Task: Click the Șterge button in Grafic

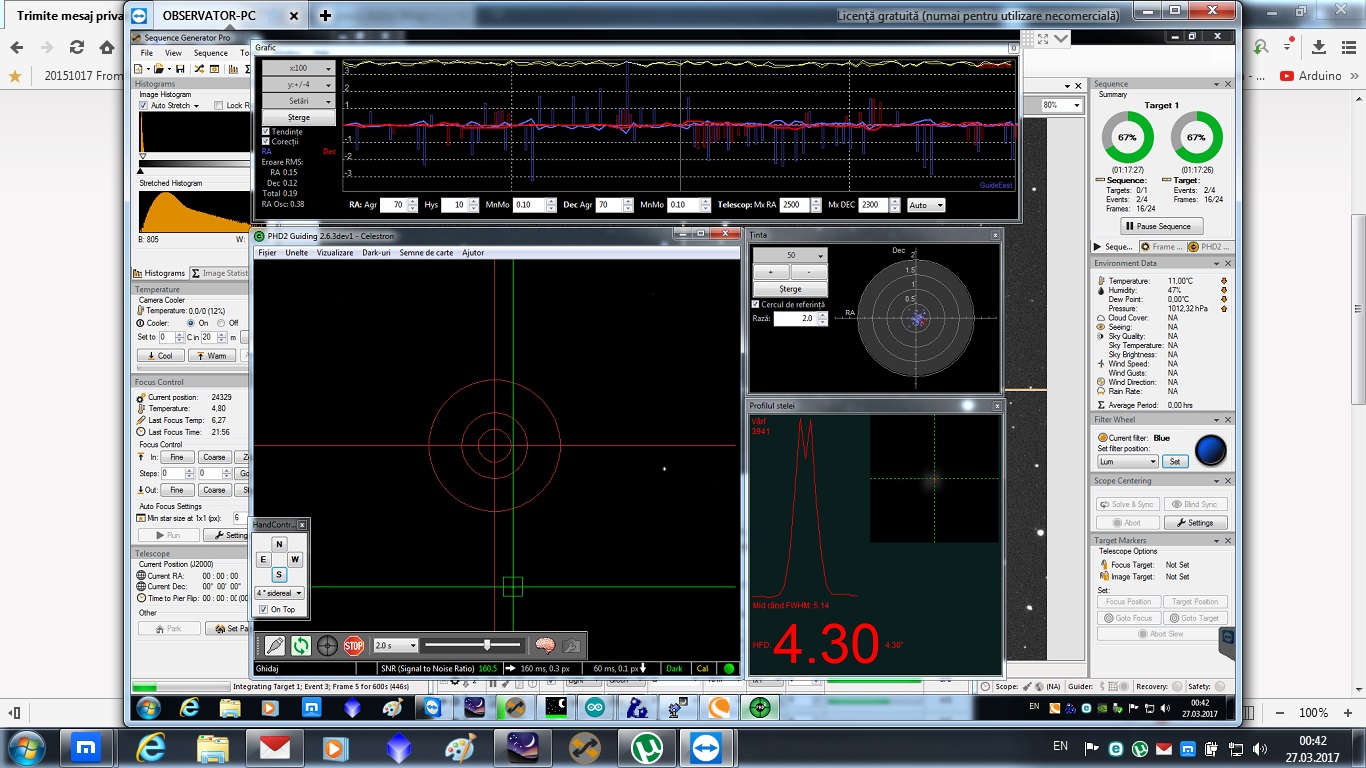Action: [x=298, y=118]
